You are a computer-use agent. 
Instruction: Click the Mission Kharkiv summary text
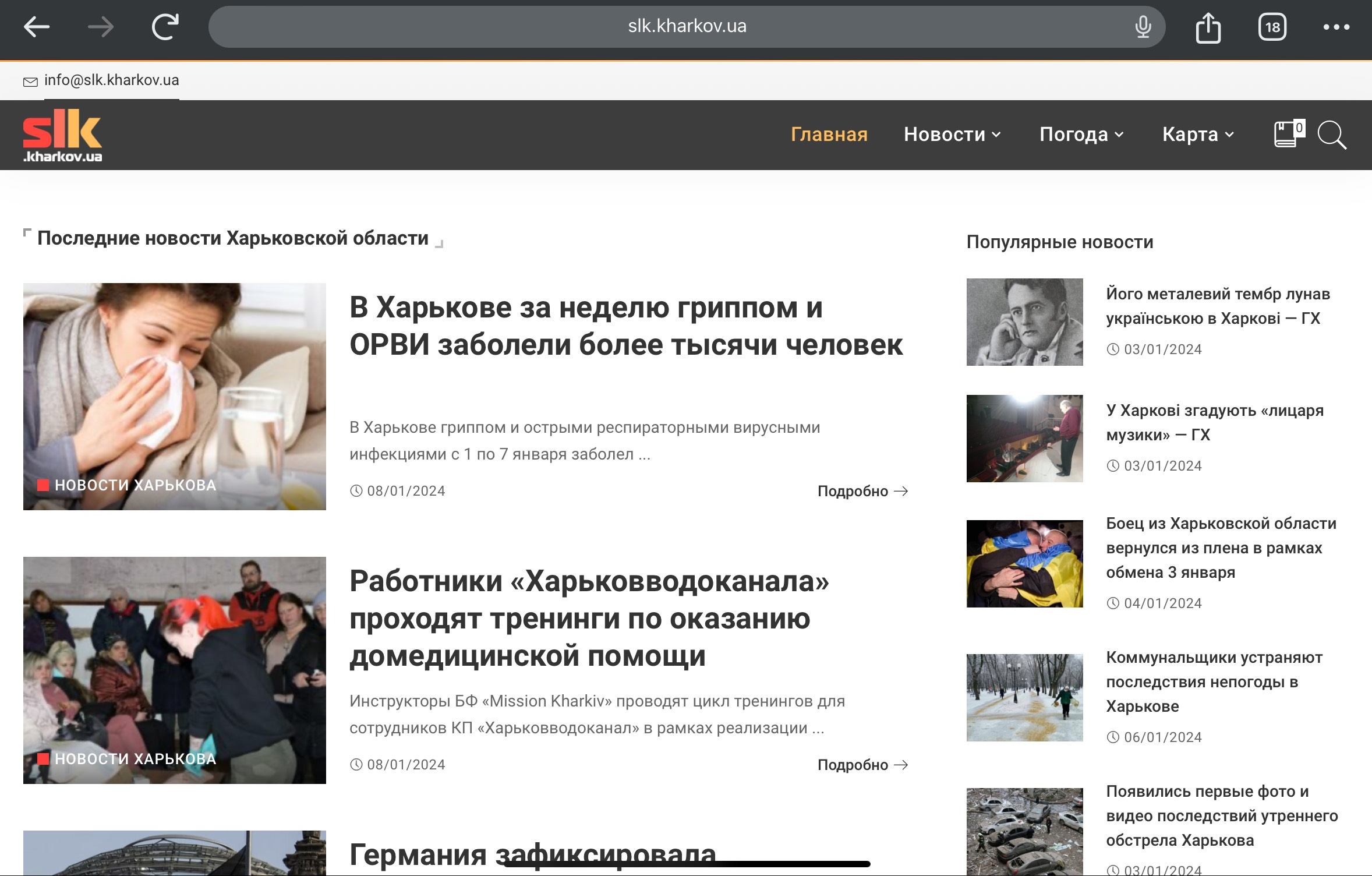(x=597, y=715)
